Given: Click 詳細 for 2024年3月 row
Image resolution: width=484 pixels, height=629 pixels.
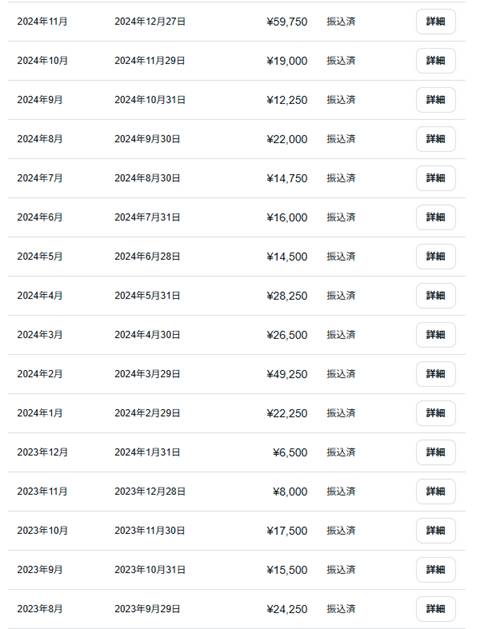Looking at the screenshot, I should coord(435,335).
